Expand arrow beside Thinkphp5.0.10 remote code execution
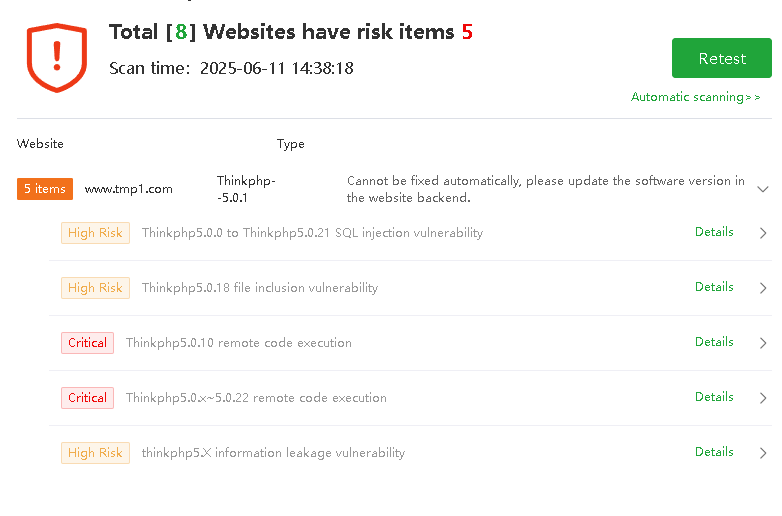 point(763,343)
